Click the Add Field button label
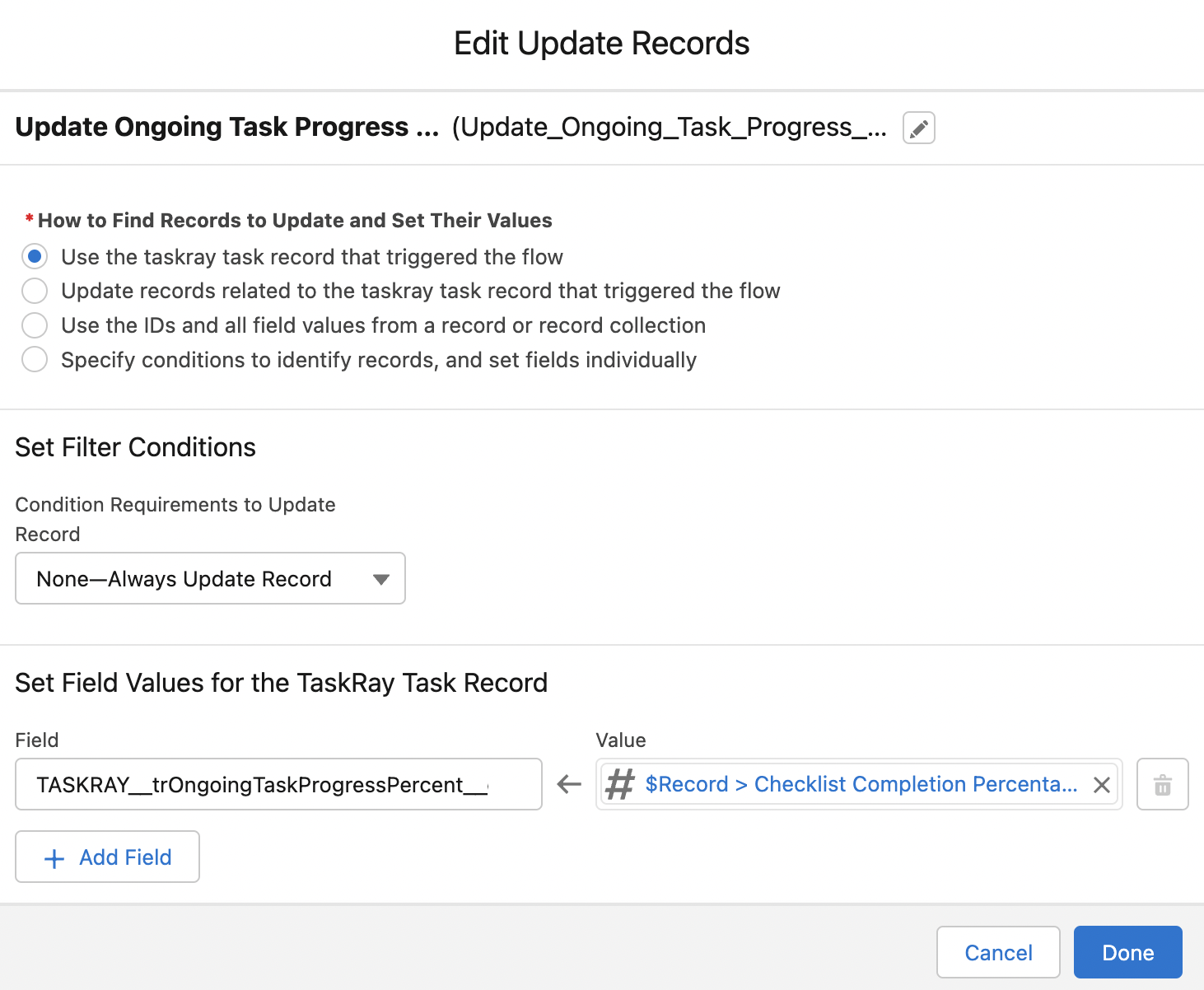 [x=125, y=857]
